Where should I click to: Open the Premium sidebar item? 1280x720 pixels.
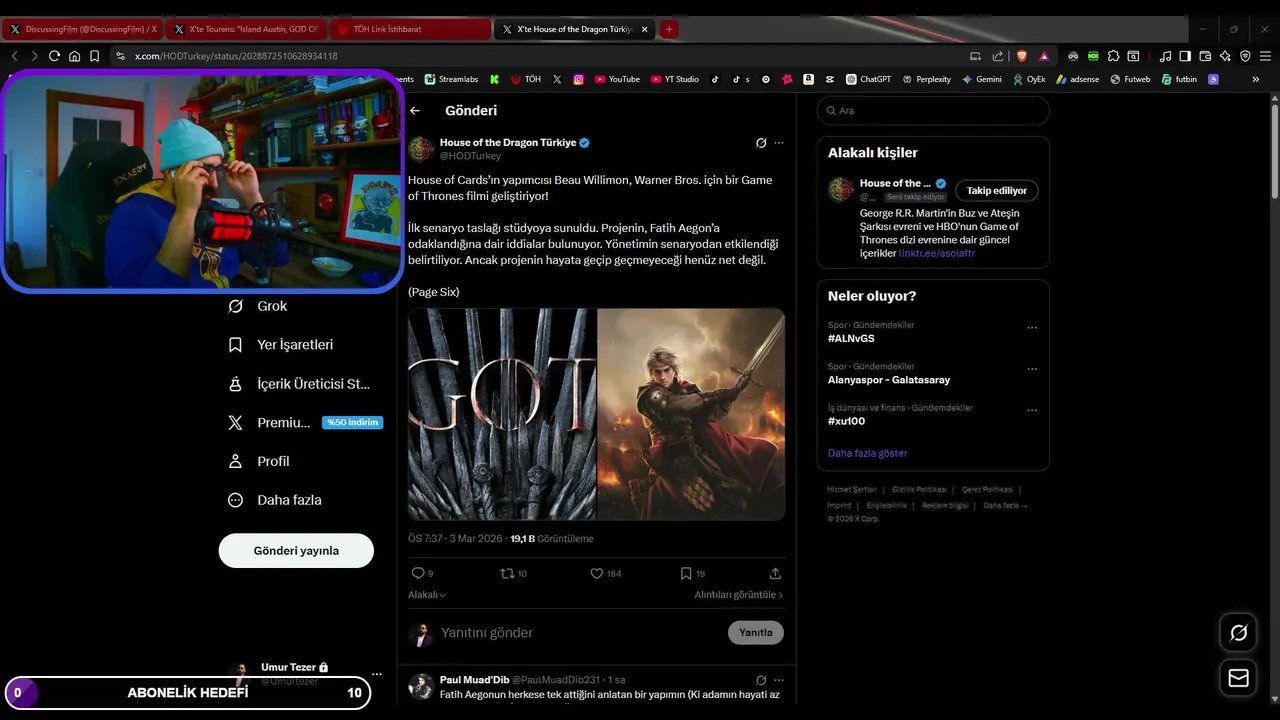click(304, 423)
